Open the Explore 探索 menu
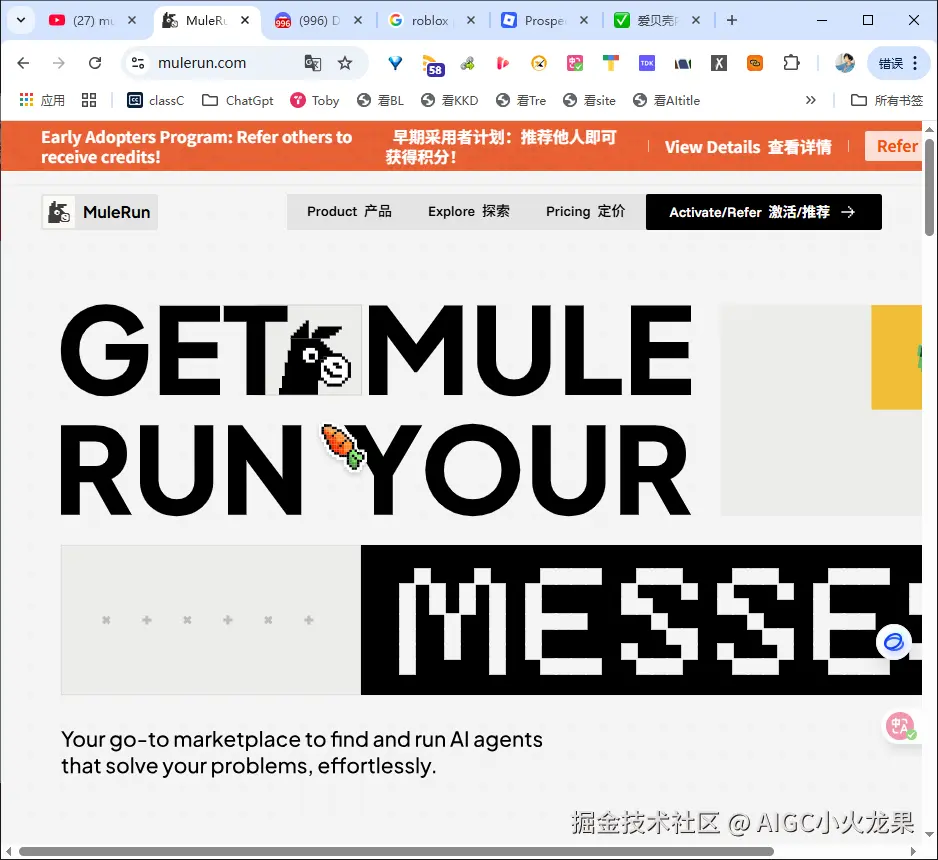 coord(469,211)
